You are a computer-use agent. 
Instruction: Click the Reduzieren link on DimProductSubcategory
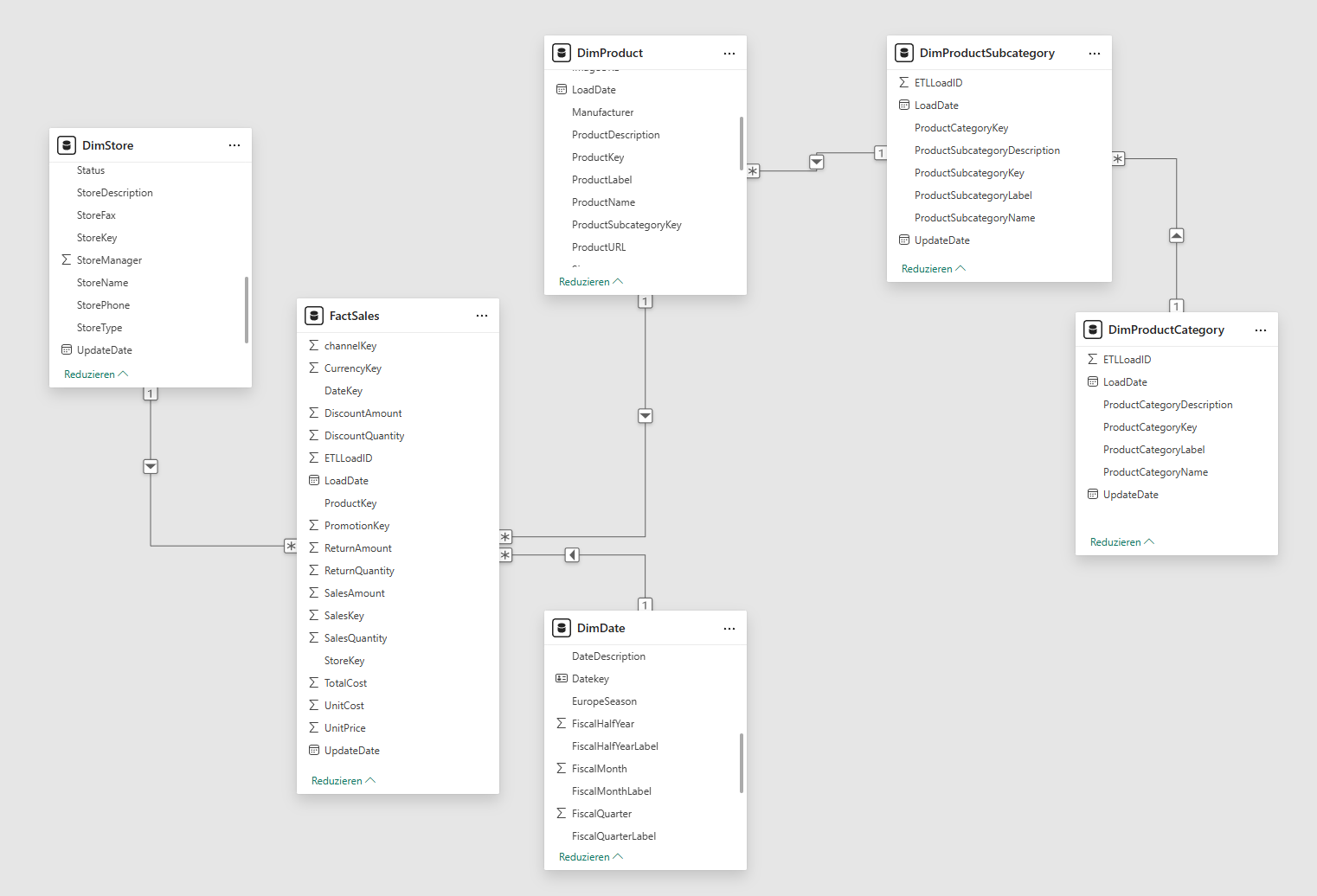click(933, 268)
